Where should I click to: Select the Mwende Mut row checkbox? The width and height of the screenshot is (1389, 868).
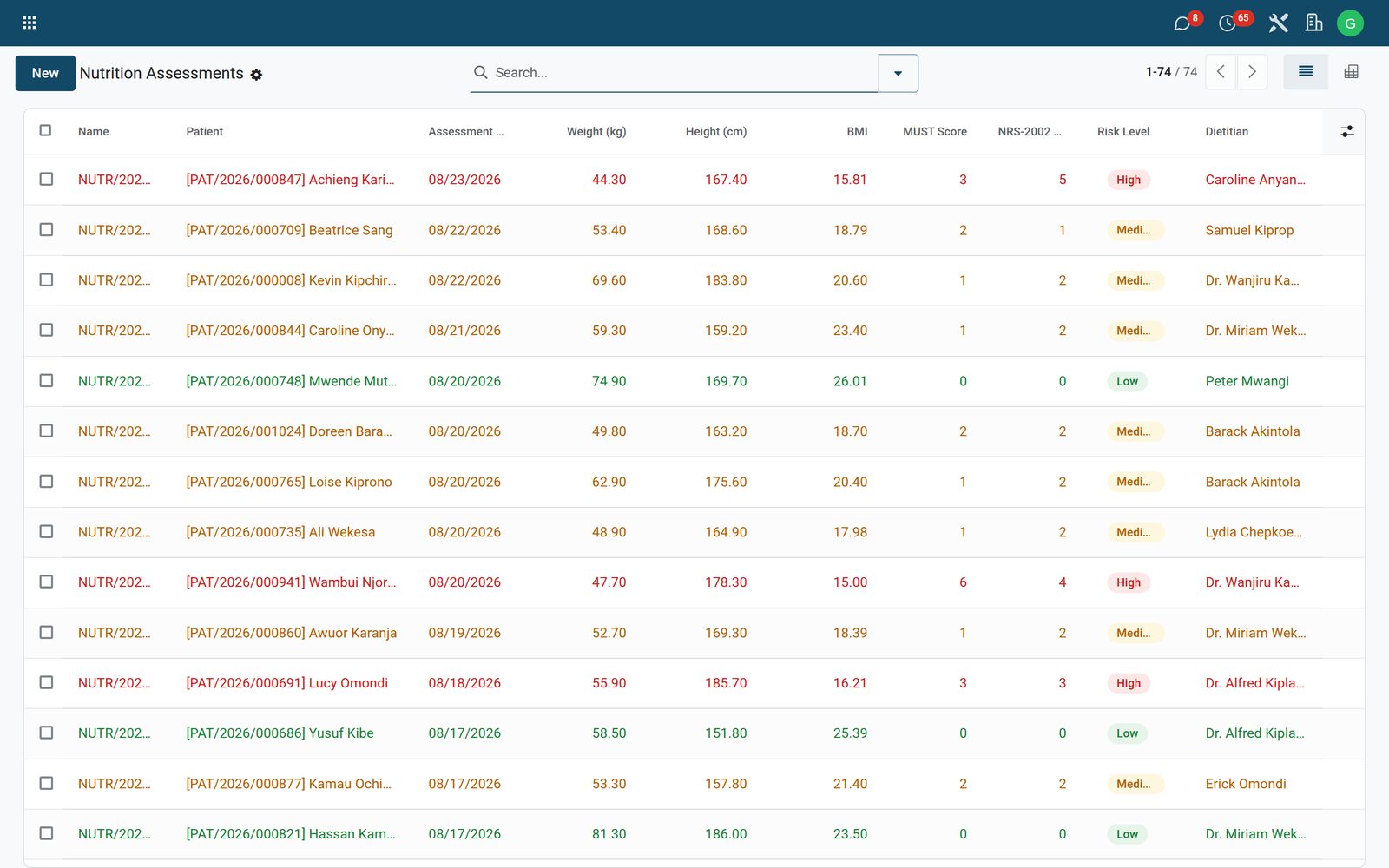[46, 380]
